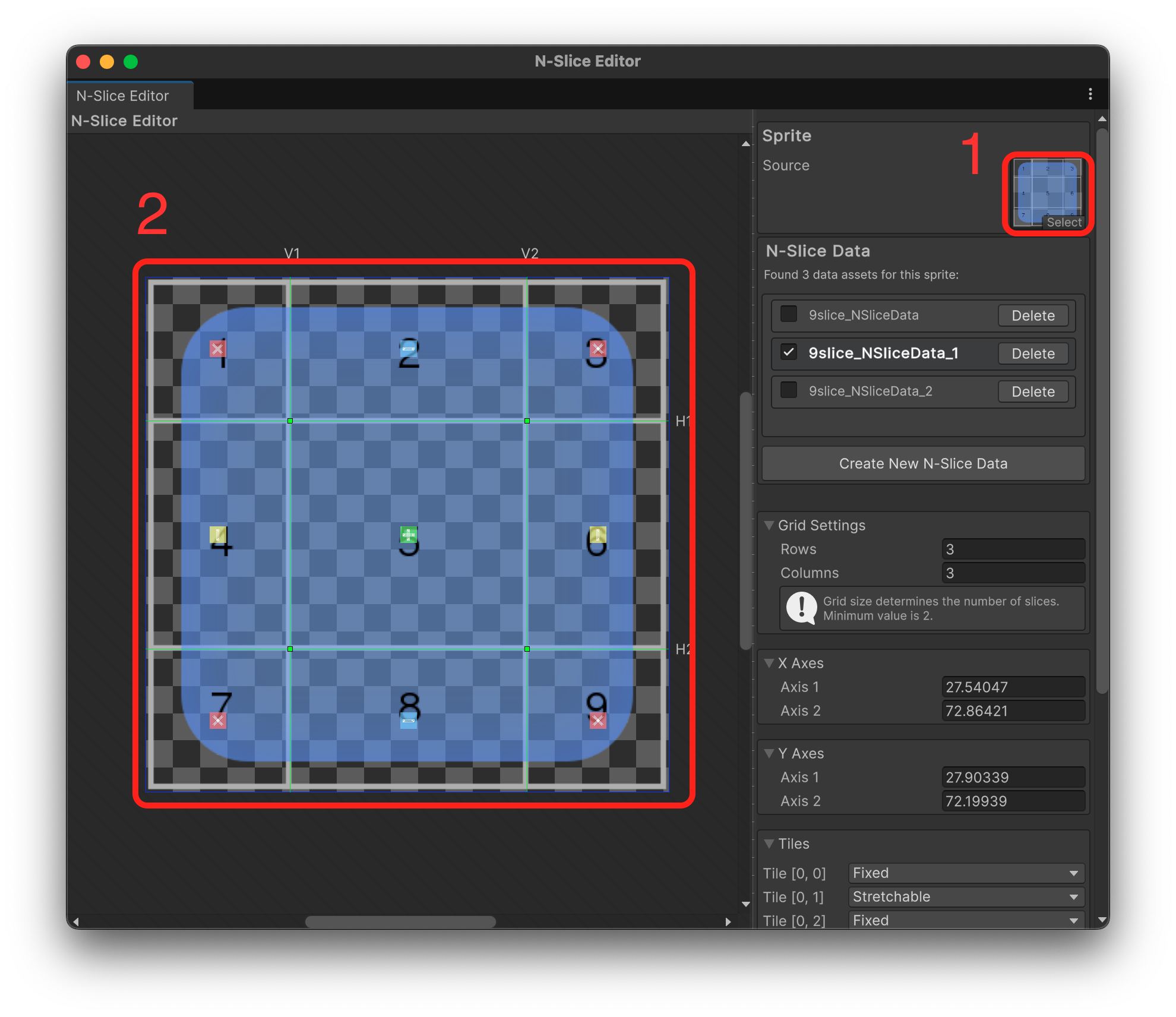Open the three-dot window options menu
The height and width of the screenshot is (1017, 1176).
pos(1090,94)
